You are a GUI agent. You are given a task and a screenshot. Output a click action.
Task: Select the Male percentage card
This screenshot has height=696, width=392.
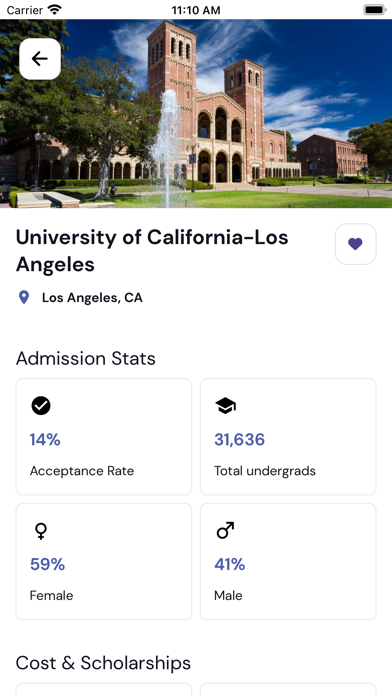pyautogui.click(x=288, y=562)
